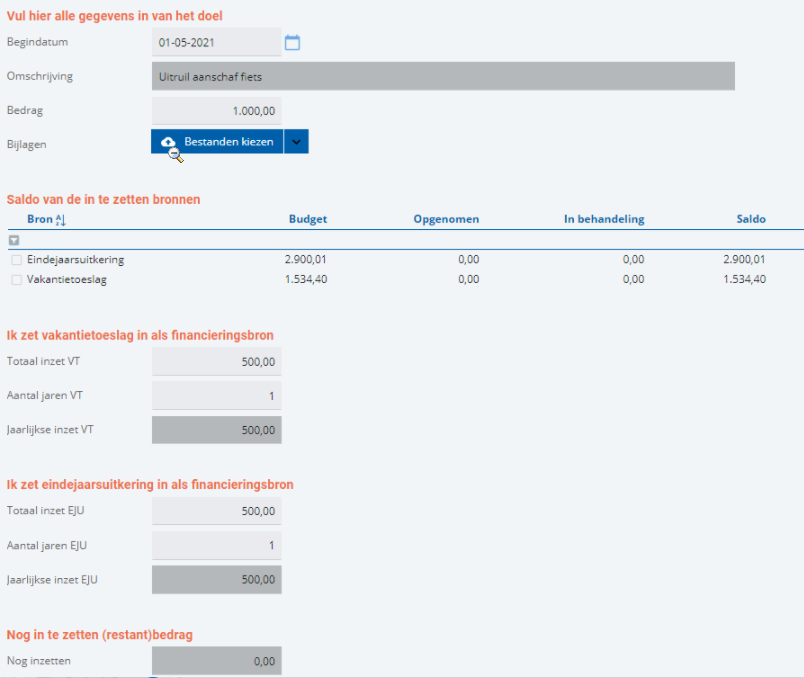Image resolution: width=804 pixels, height=678 pixels.
Task: Focus the Aantal jaren VT field
Action: 216,395
